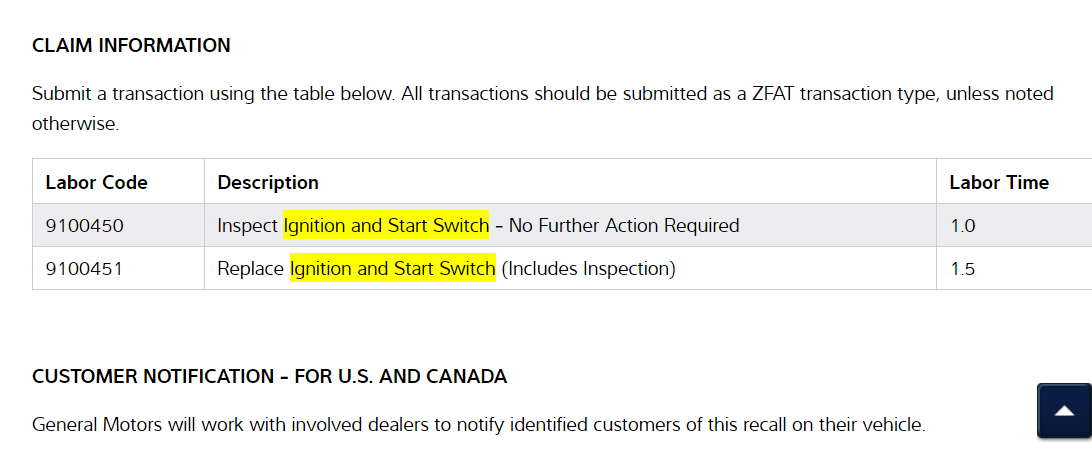1092x450 pixels.
Task: Select labor code 9100451 cell
Action: click(x=84, y=269)
